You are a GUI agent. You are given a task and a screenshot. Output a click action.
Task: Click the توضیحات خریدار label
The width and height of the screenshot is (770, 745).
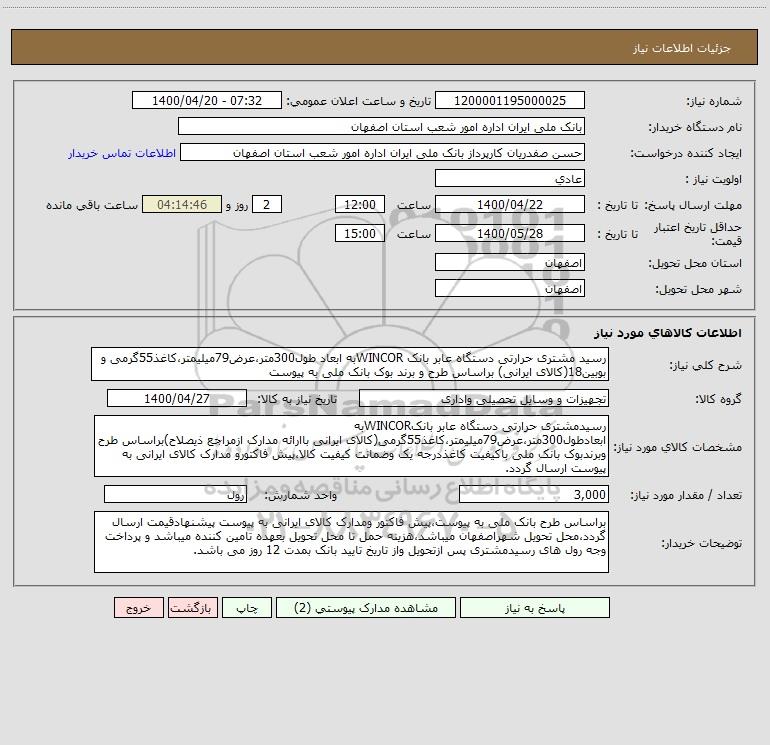(702, 543)
